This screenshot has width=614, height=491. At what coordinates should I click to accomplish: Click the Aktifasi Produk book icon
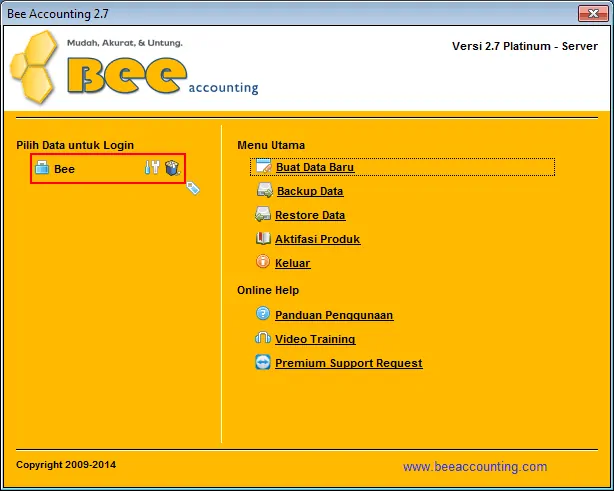(263, 238)
